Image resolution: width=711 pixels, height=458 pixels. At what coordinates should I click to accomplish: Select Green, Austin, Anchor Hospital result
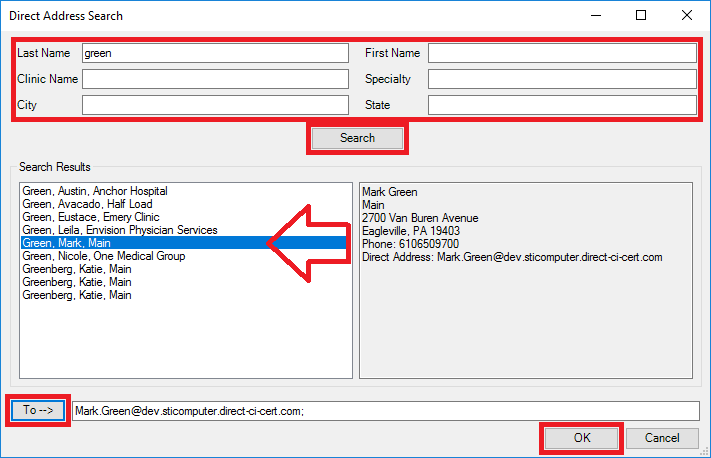[x=95, y=191]
